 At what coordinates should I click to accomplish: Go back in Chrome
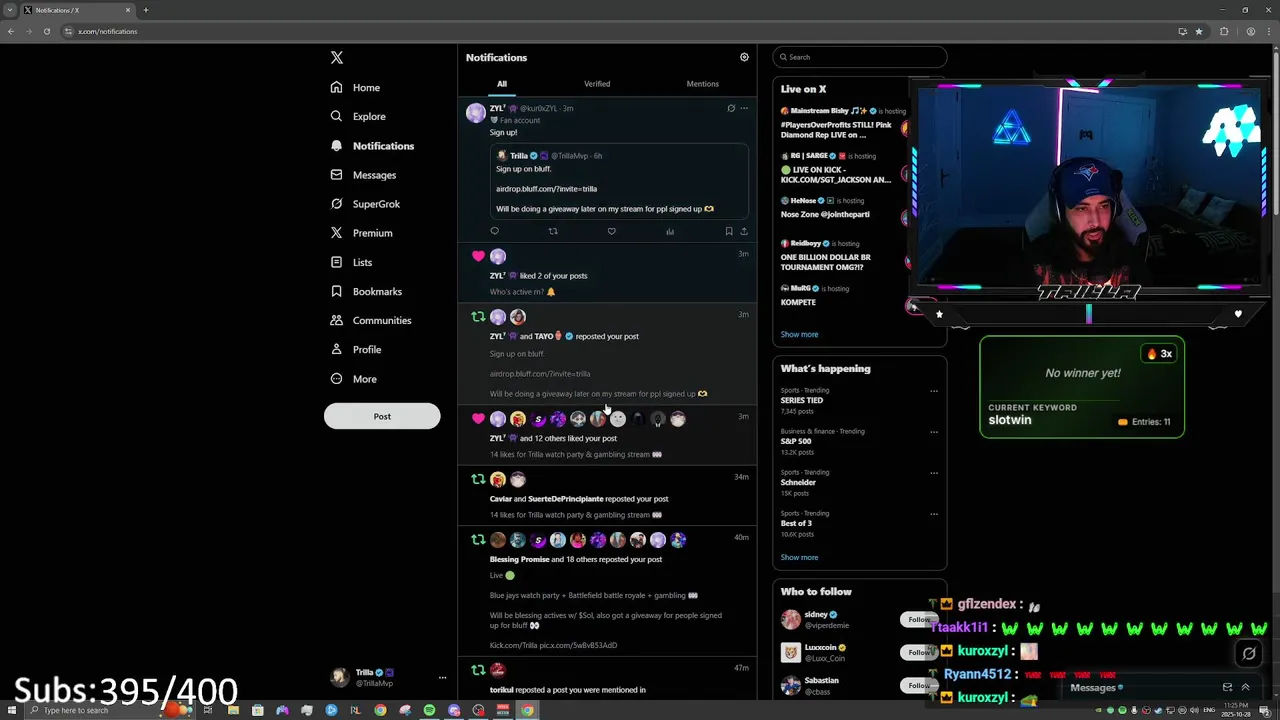click(x=11, y=31)
